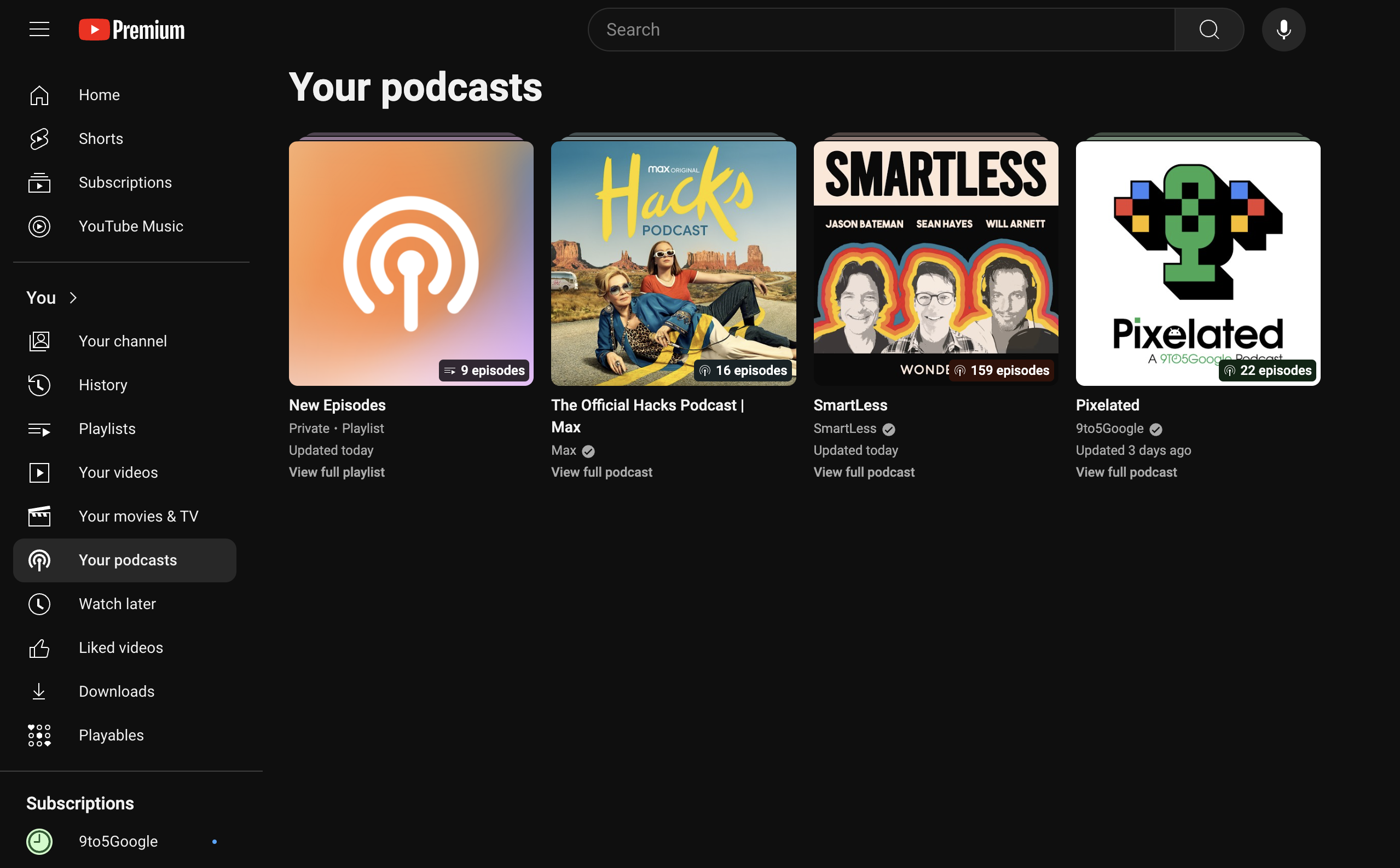Viewport: 1400px width, 868px height.
Task: Open Downloads page
Action: click(x=116, y=691)
